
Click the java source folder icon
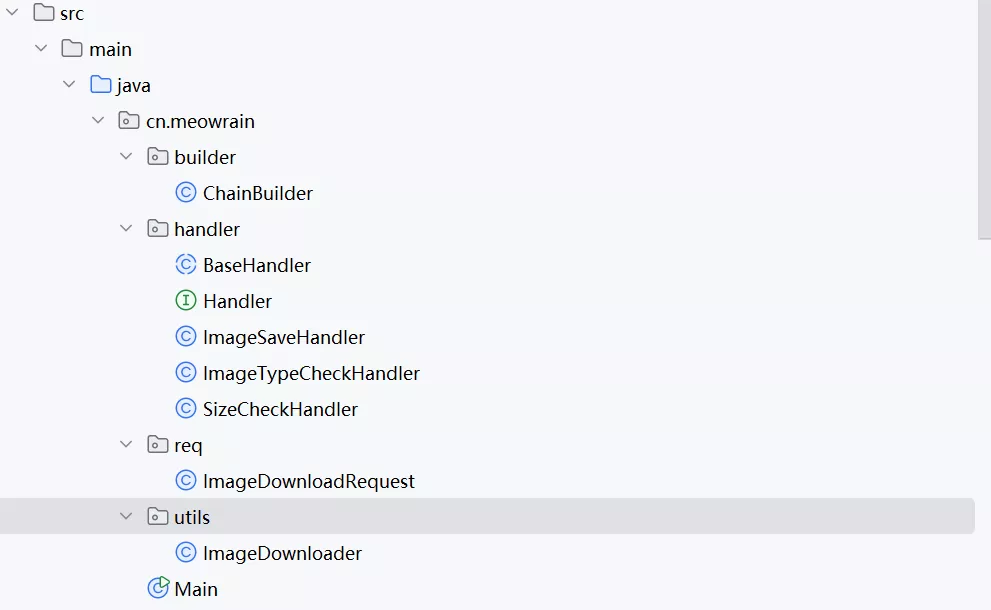(101, 85)
